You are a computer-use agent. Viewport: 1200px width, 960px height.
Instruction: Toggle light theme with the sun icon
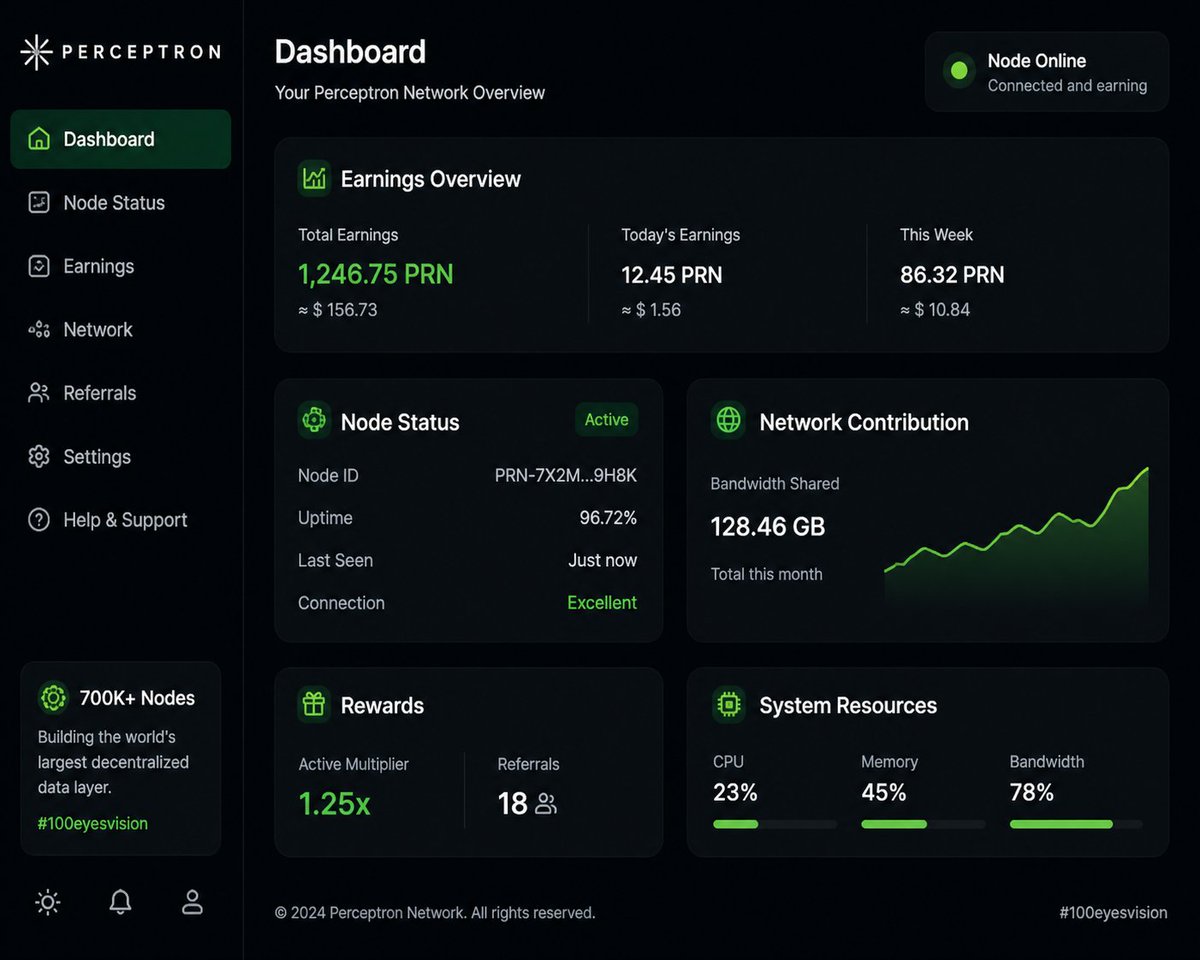(48, 902)
